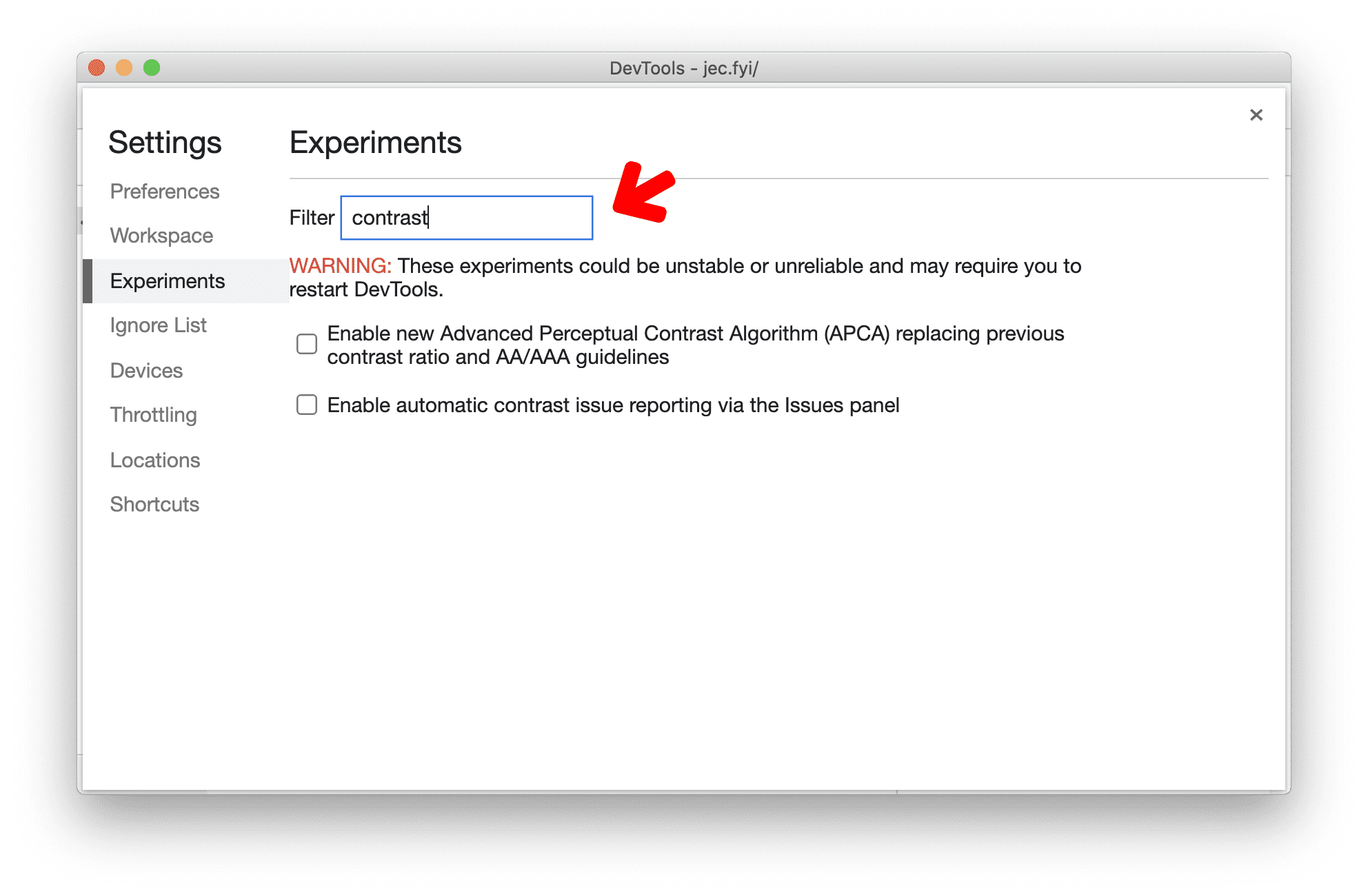This screenshot has height=896, width=1368.
Task: Click the Settings panel header icon
Action: click(1256, 115)
